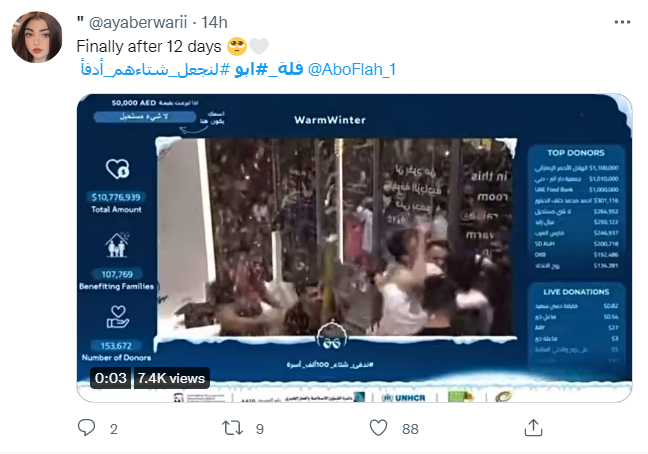This screenshot has height=454, width=648.
Task: Open the #لنجعل_شتاءهم_أدفأ hashtag
Action: (x=155, y=69)
